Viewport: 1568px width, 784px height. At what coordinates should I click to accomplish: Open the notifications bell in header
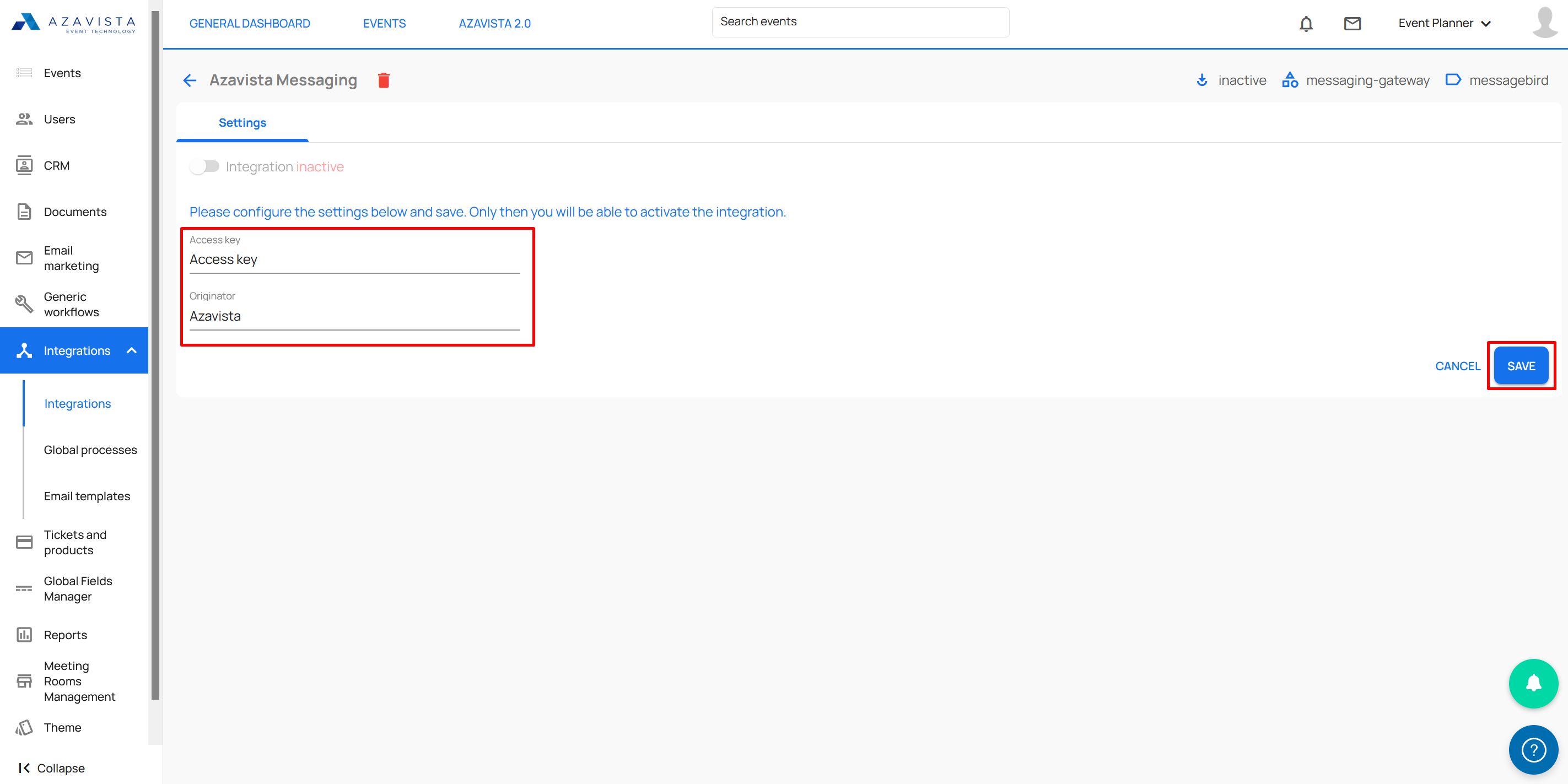tap(1306, 24)
